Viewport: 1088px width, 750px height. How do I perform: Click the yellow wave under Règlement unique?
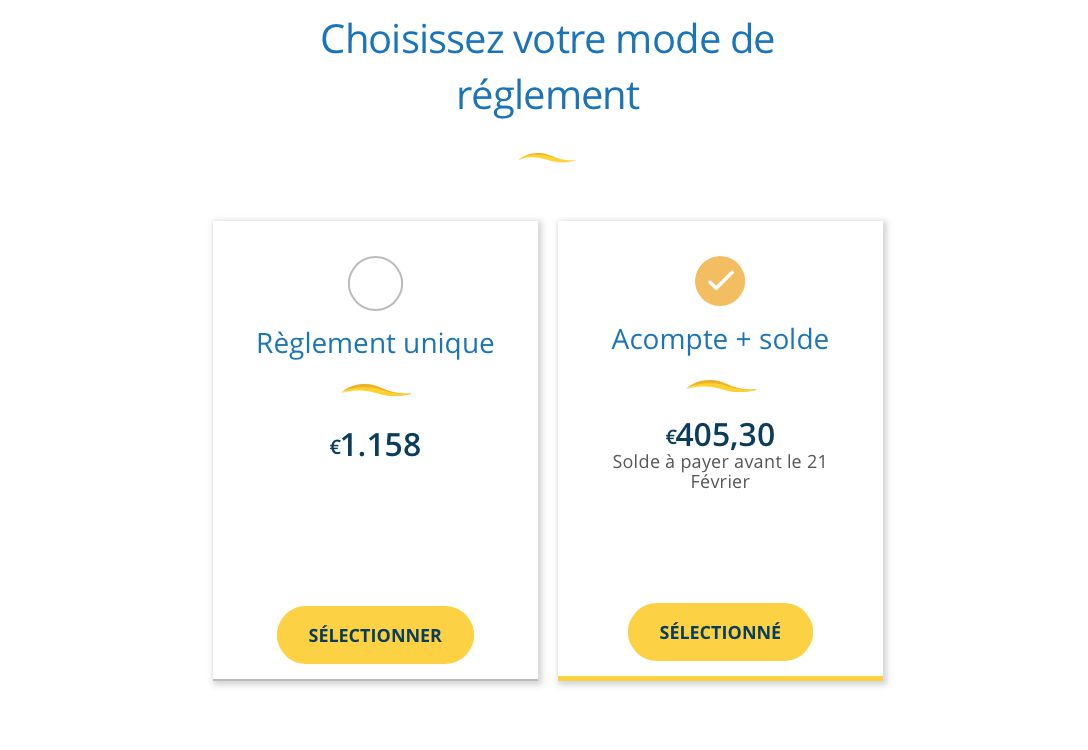tap(376, 390)
